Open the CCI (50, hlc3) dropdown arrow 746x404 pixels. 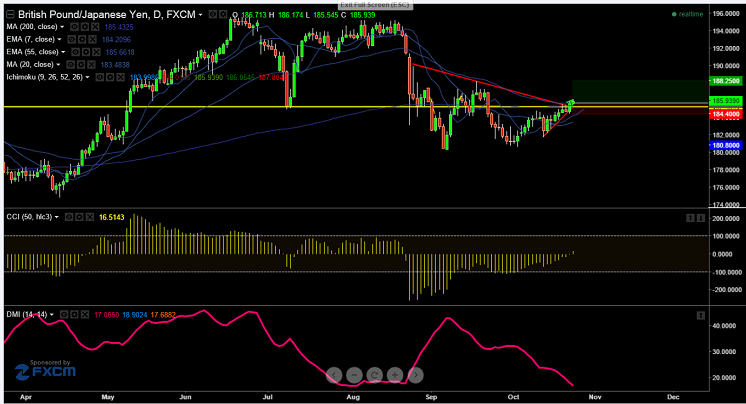pyautogui.click(x=57, y=217)
